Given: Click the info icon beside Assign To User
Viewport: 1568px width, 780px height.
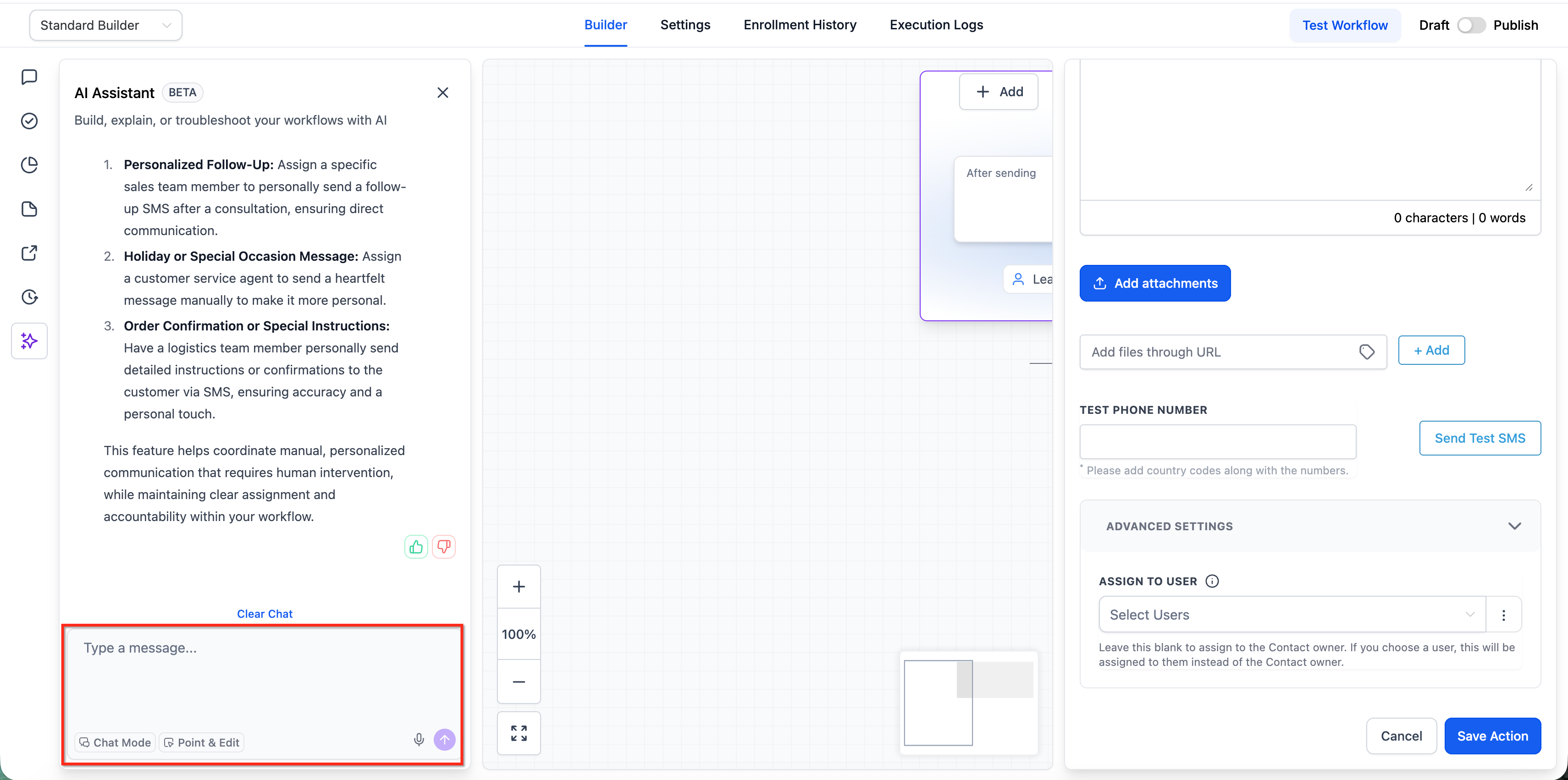Looking at the screenshot, I should (1212, 581).
